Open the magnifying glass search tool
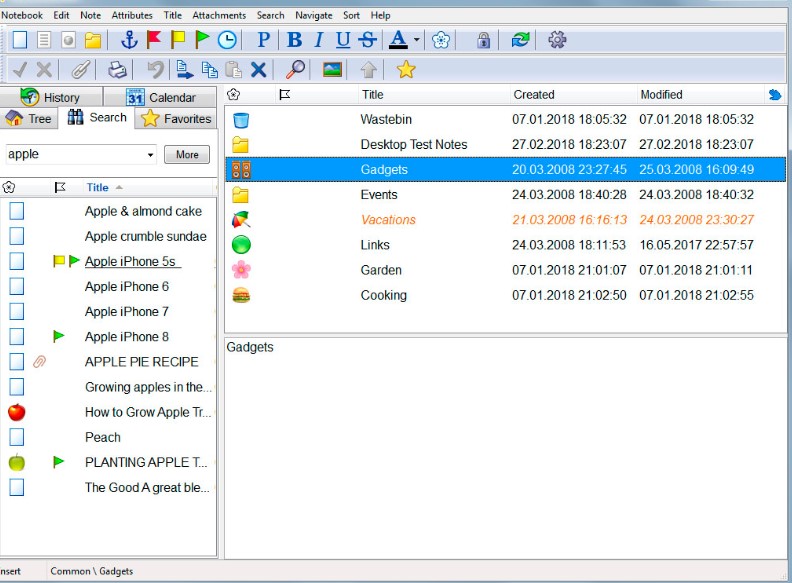This screenshot has width=792, height=583. (295, 70)
